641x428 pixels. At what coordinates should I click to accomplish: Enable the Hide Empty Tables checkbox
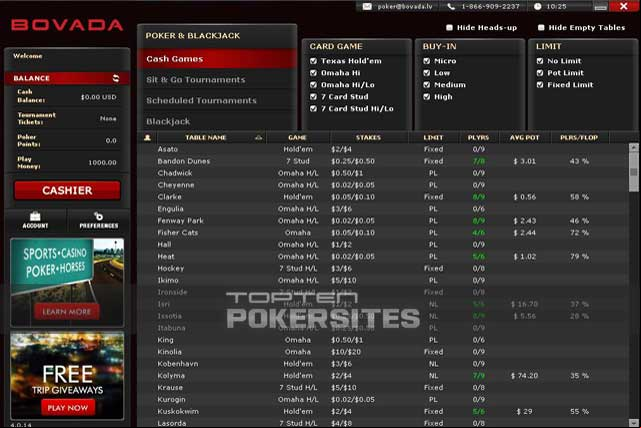[541, 27]
